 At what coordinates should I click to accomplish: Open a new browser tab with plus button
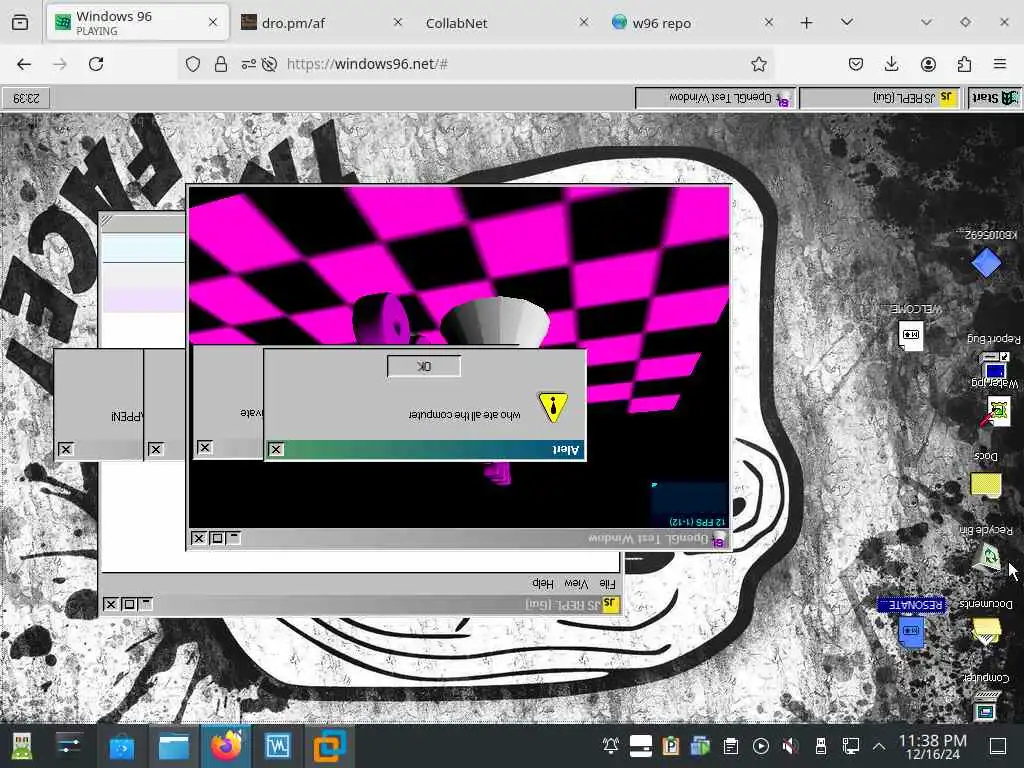point(807,23)
